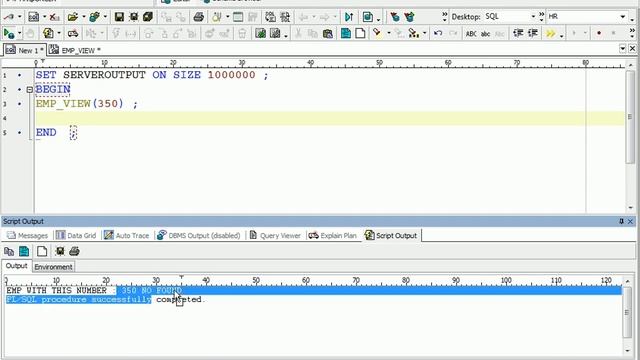
Task: Convert selection to lowercase abc
Action: [x=485, y=33]
